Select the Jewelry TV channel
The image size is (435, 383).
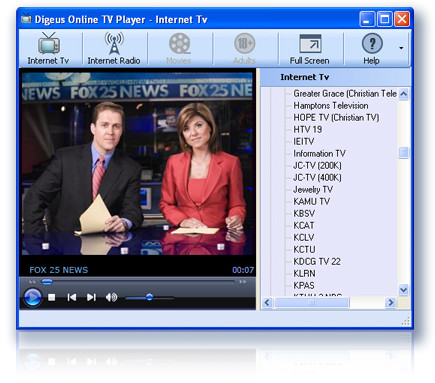point(313,190)
